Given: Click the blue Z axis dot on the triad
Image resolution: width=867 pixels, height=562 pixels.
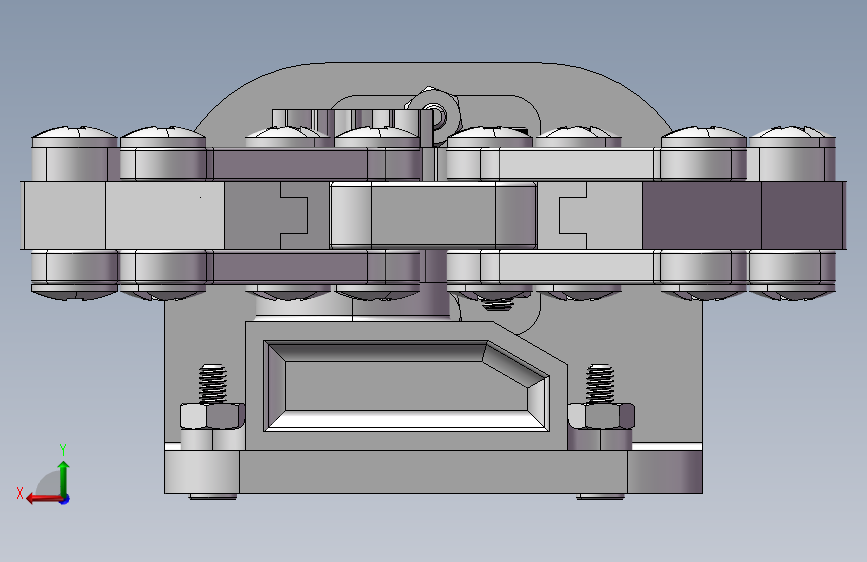Looking at the screenshot, I should tap(65, 499).
